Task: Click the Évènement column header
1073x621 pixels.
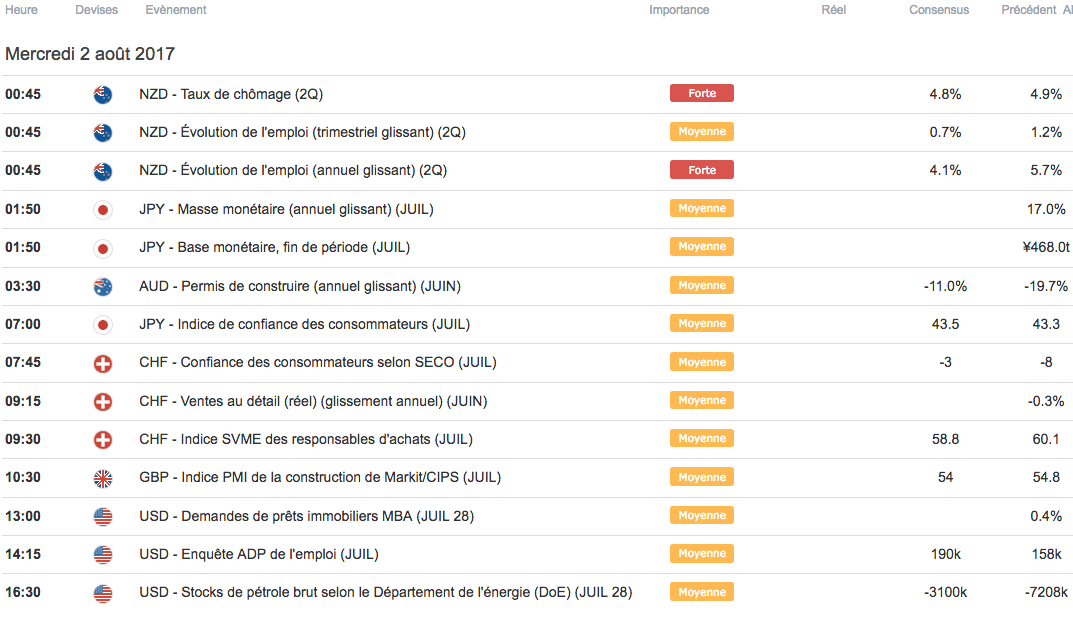Action: pos(176,10)
